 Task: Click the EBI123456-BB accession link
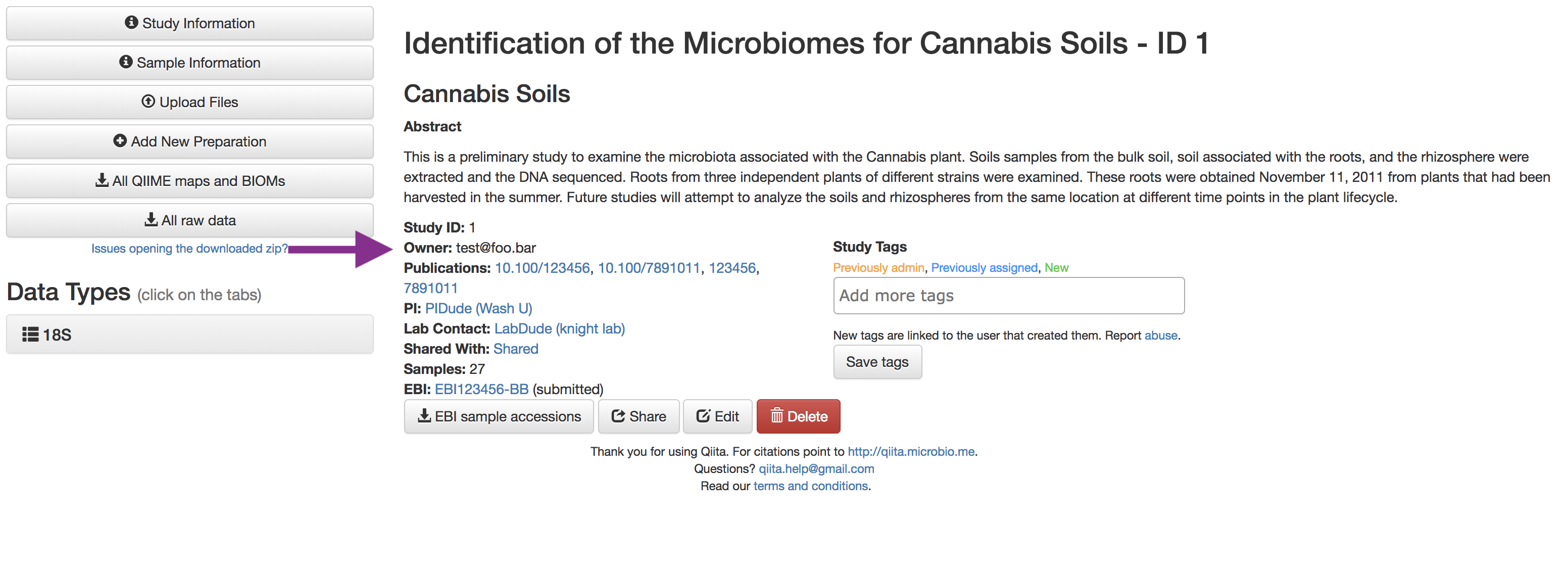(481, 389)
